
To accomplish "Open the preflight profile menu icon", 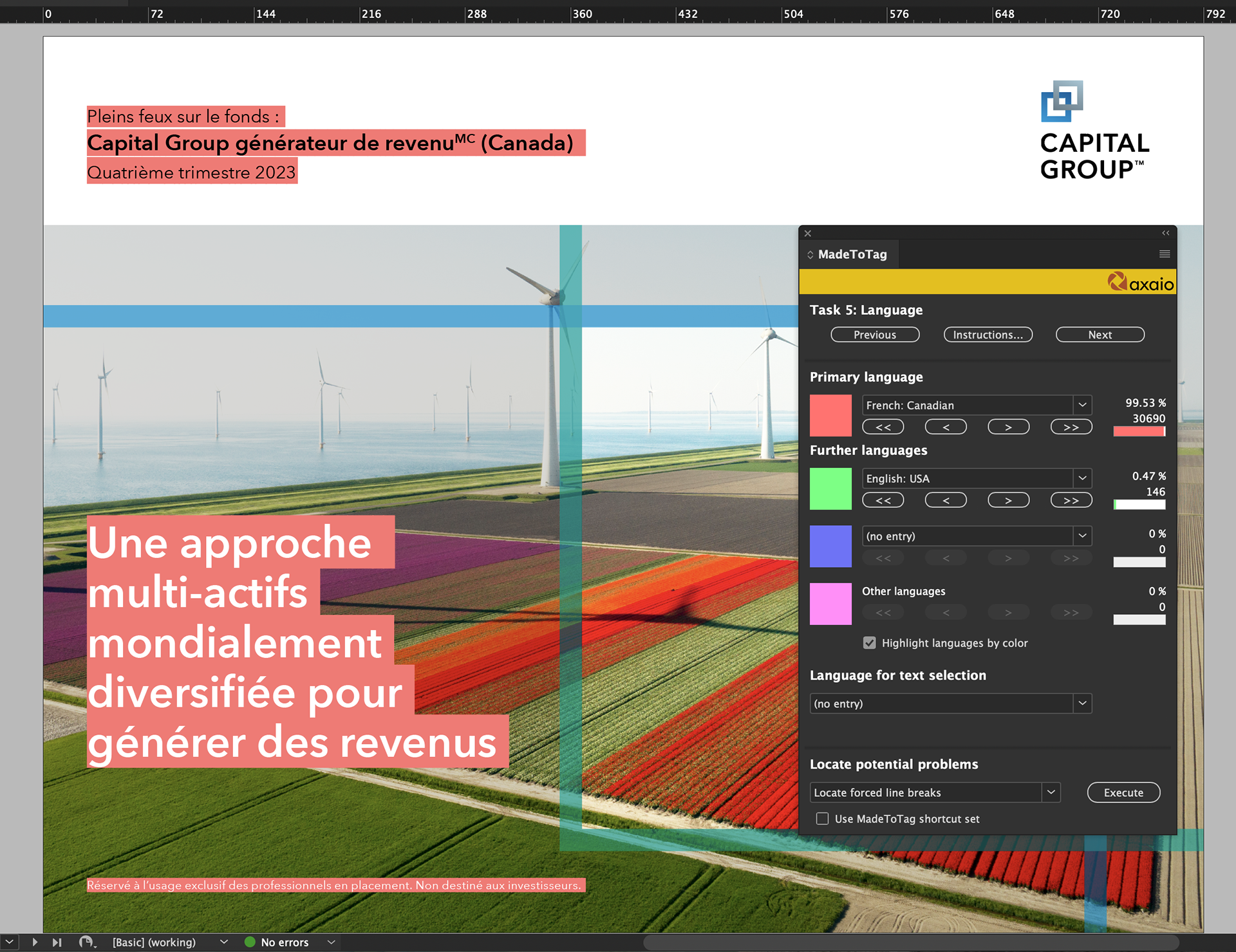I will 88,942.
